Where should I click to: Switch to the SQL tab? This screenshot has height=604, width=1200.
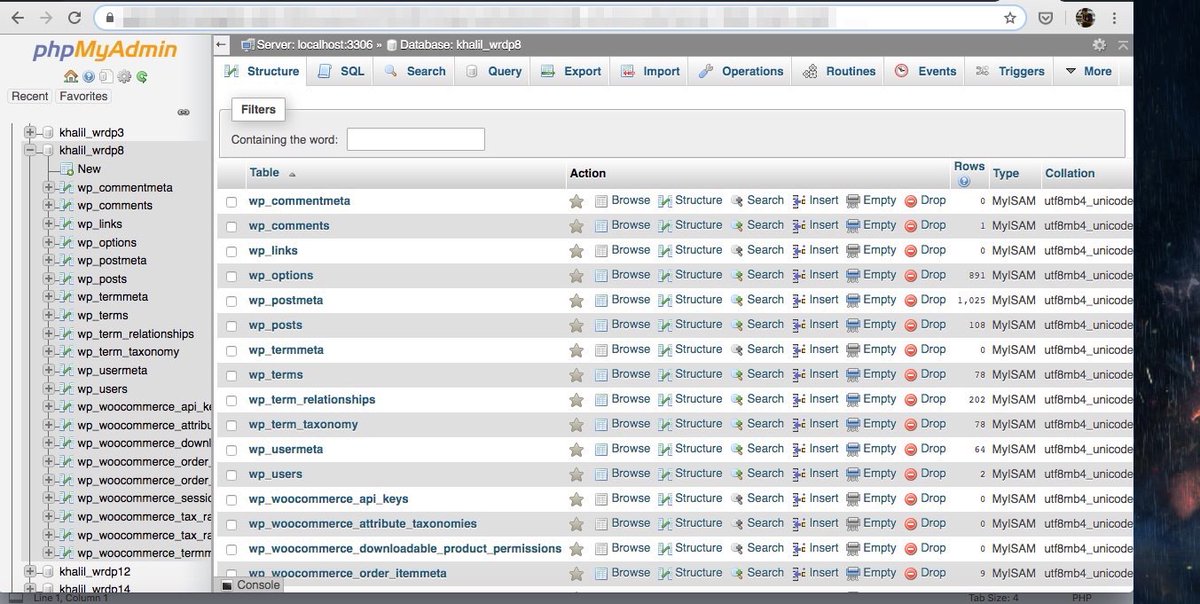(x=341, y=71)
